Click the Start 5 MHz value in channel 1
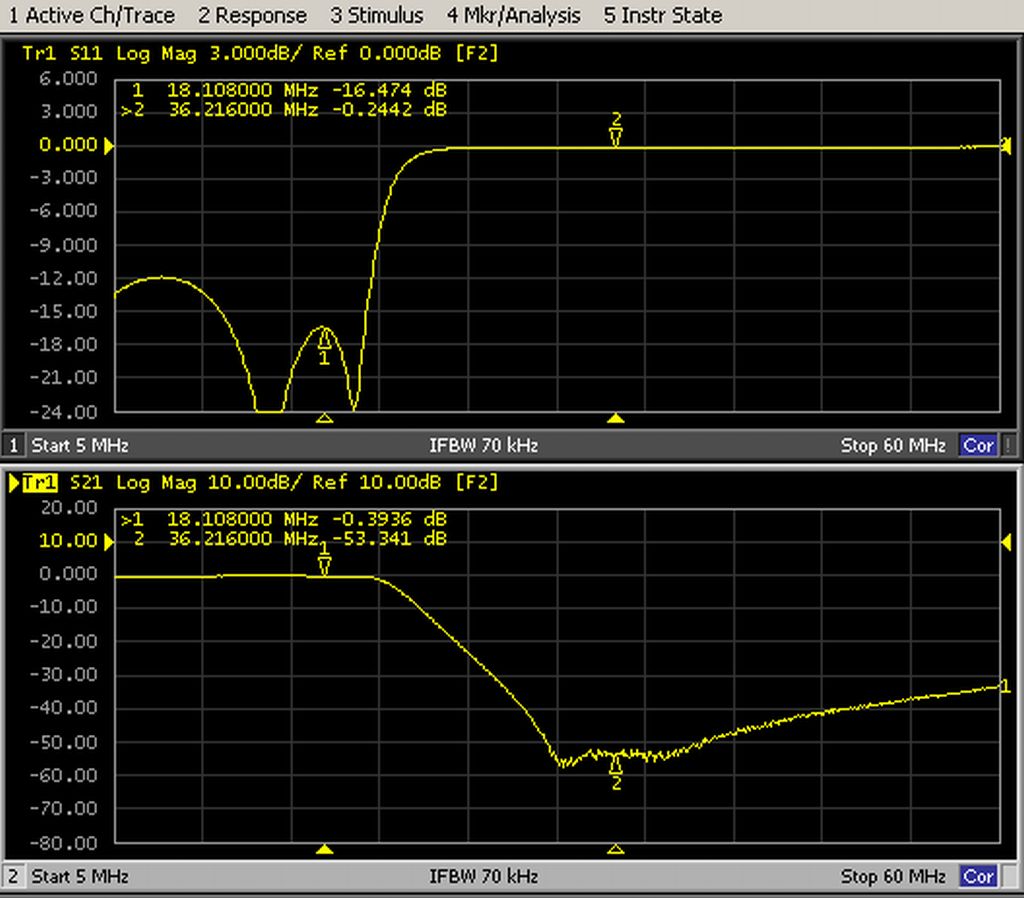The height and width of the screenshot is (898, 1024). coord(80,445)
